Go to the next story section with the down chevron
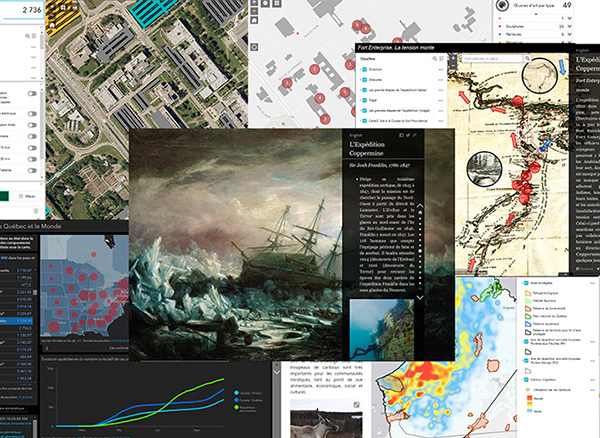The width and height of the screenshot is (600, 438). coord(420,297)
